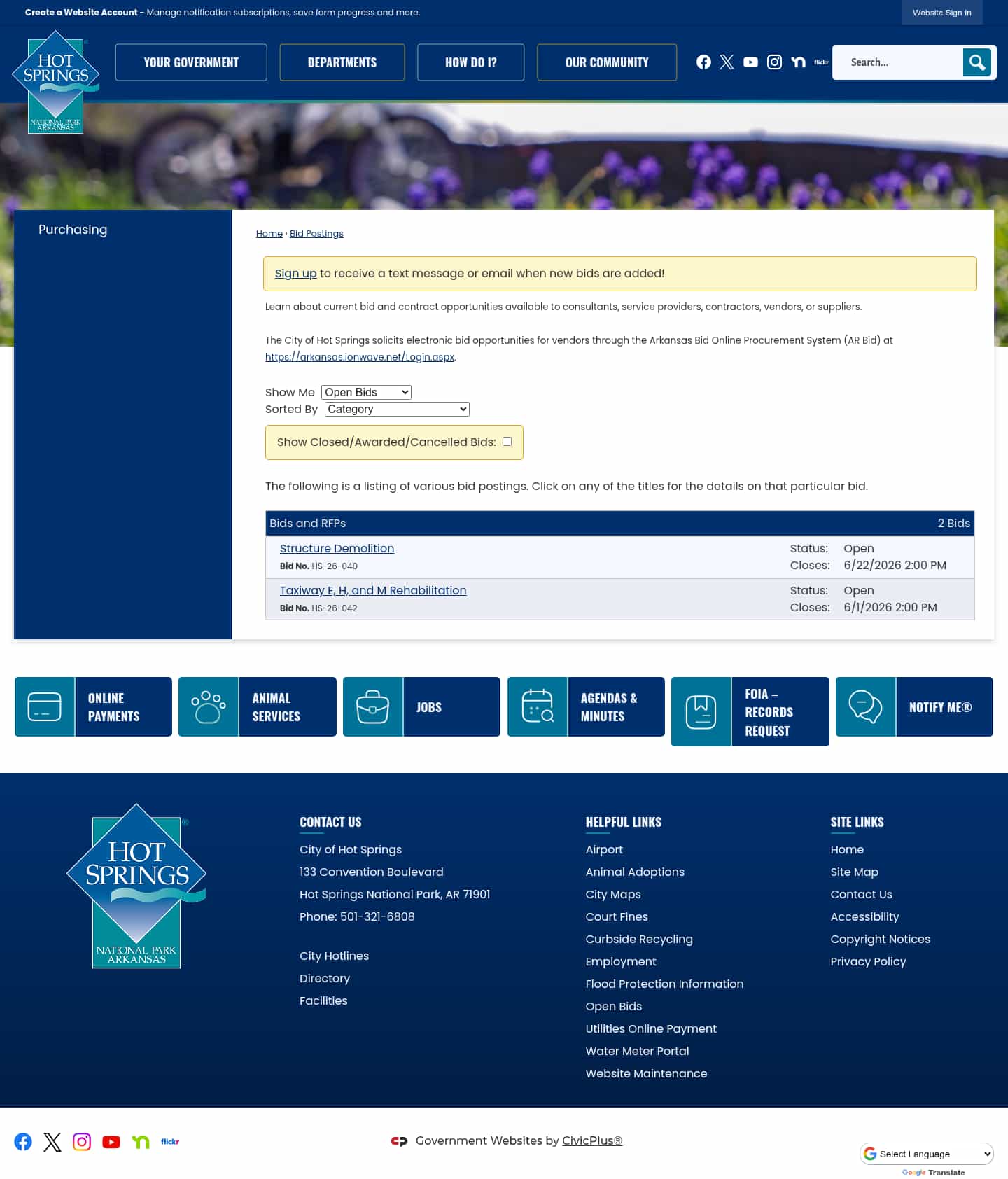Open Open Bids footer link
The image size is (1008, 1179).
pyautogui.click(x=614, y=1007)
